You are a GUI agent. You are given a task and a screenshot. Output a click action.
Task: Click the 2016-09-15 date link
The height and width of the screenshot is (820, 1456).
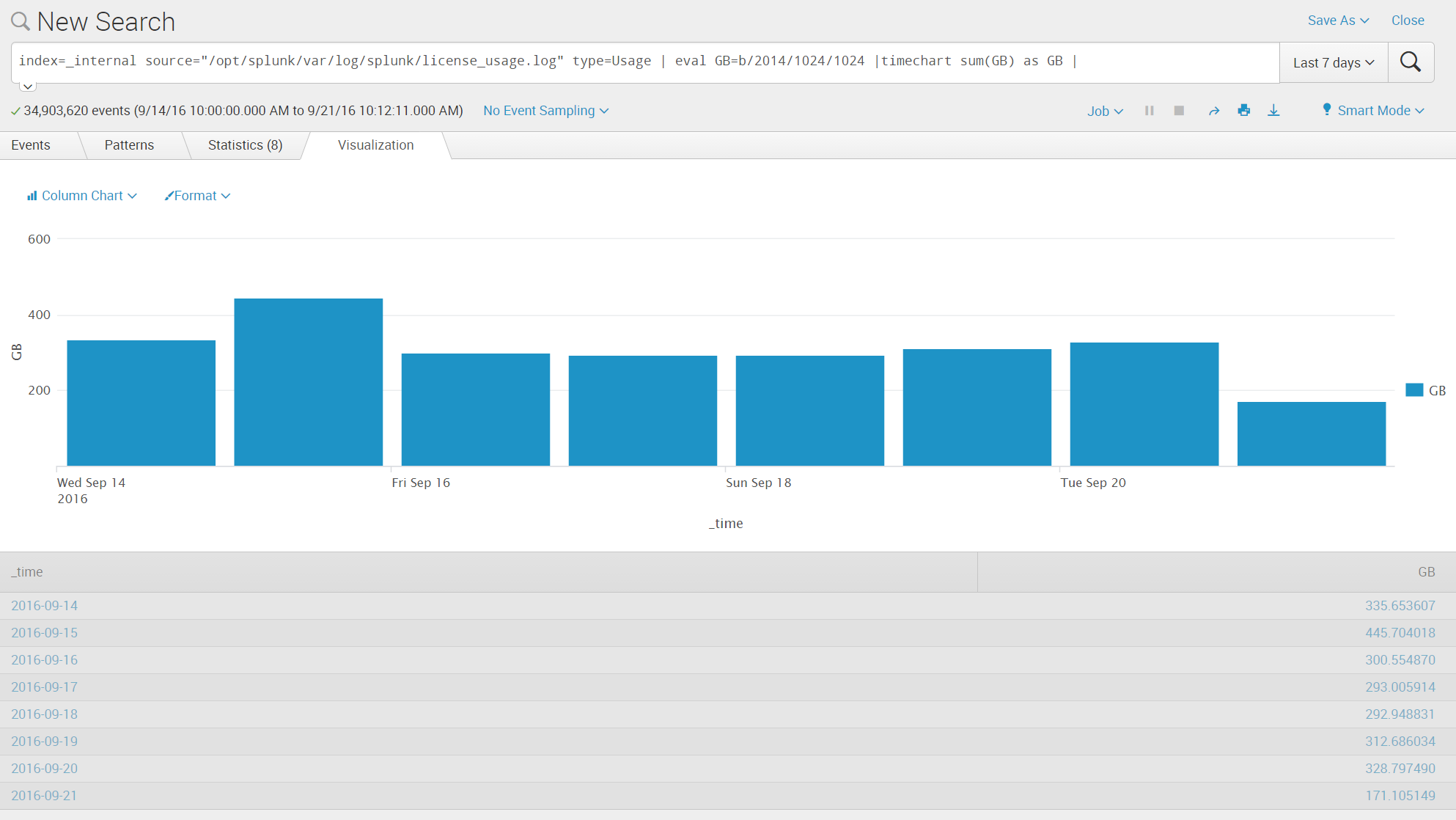point(45,633)
